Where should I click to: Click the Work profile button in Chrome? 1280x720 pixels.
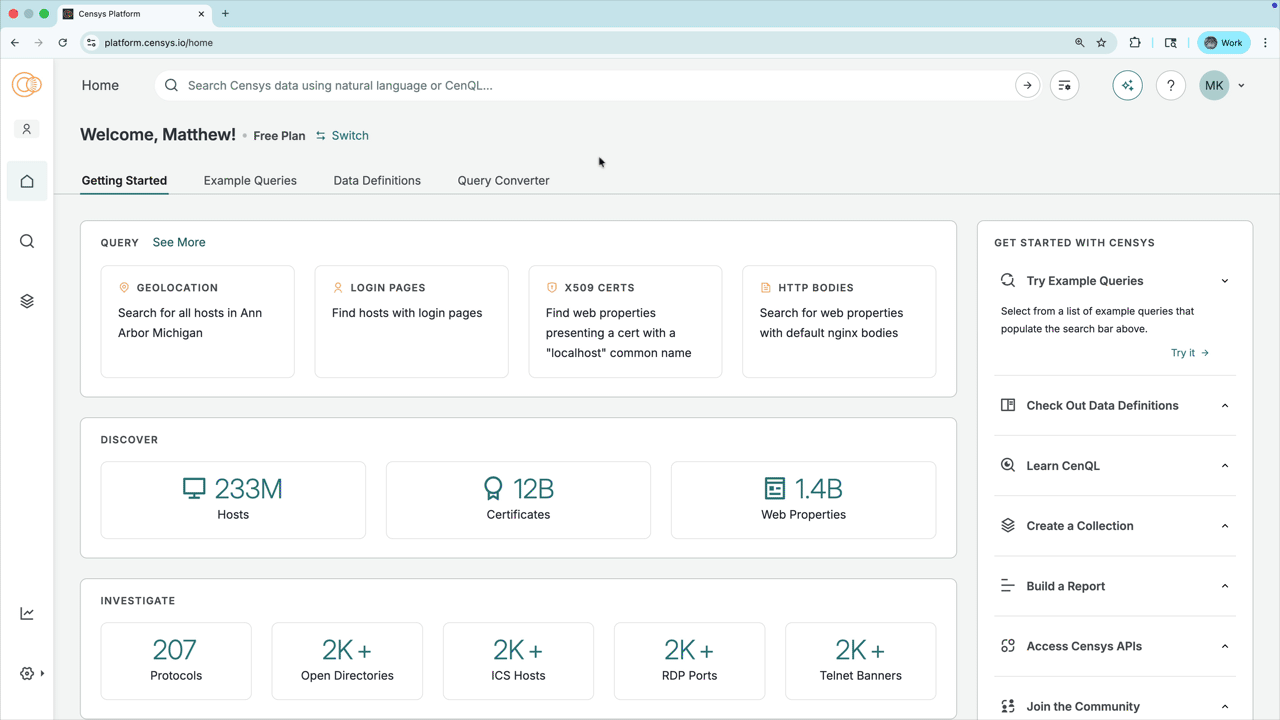1224,43
